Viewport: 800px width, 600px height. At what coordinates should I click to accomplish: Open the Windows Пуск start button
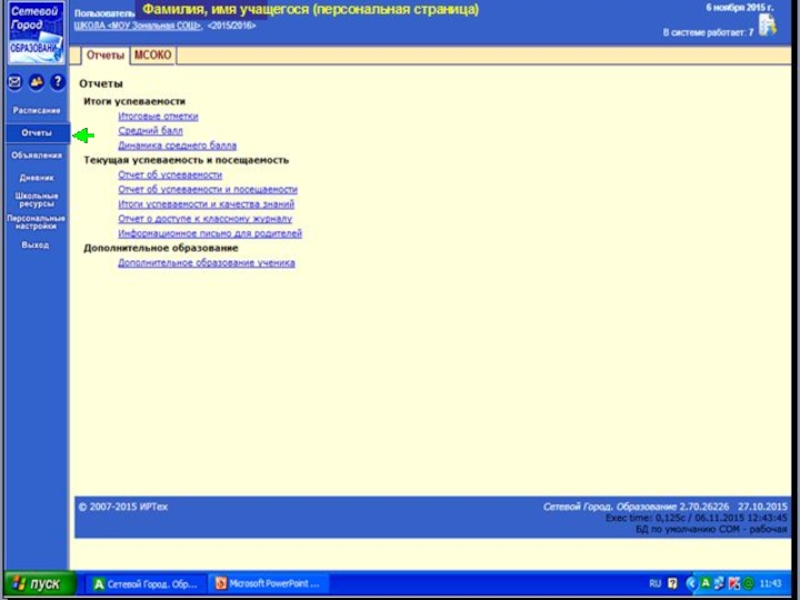click(x=40, y=584)
